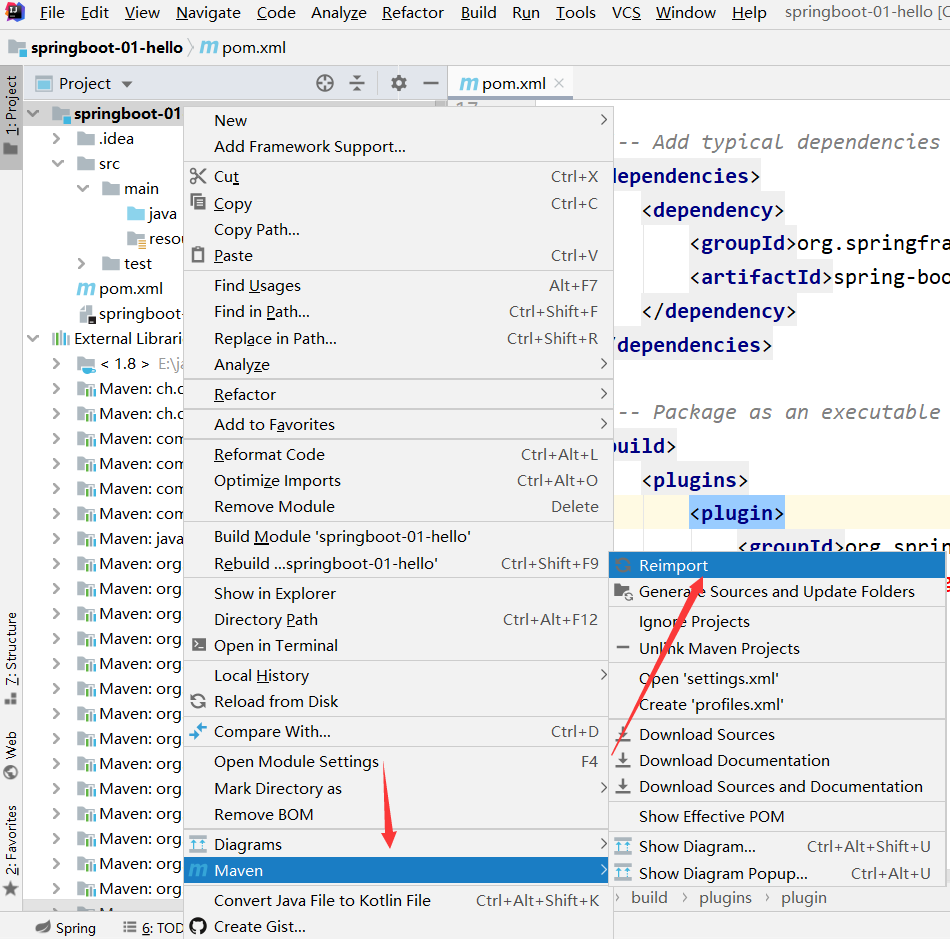Viewport: 950px width, 939px height.
Task: Click the Reload from Disk icon
Action: pyautogui.click(x=198, y=701)
